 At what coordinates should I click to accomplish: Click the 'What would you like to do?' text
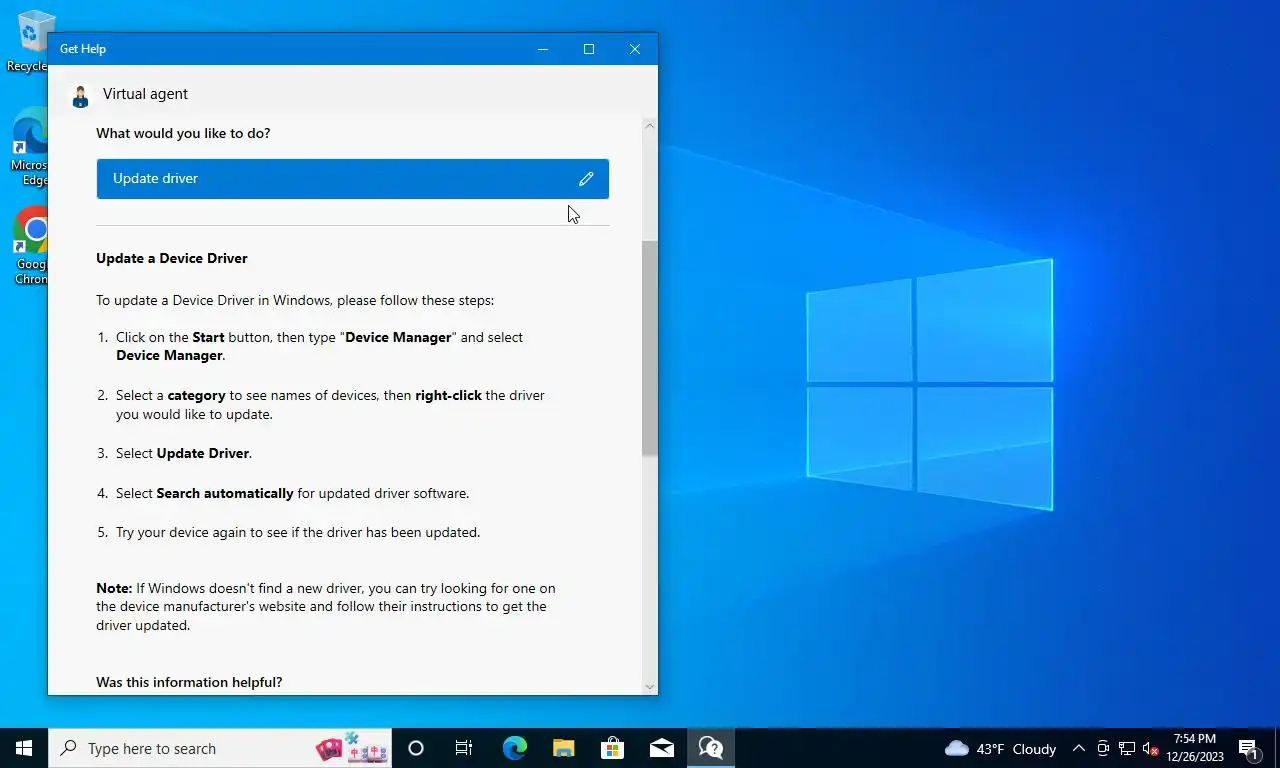click(x=183, y=133)
